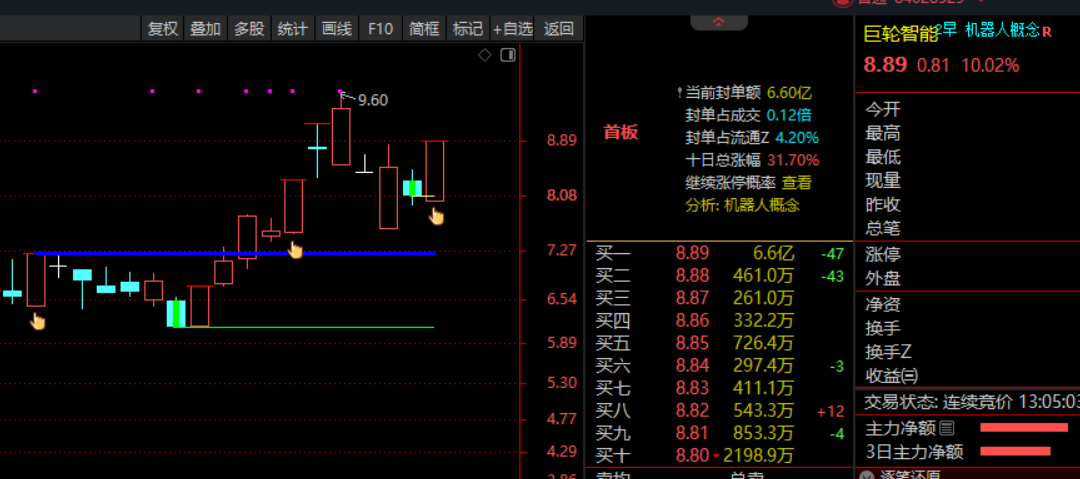This screenshot has width=1080, height=479.
Task: Click cyan 机器人概念 tag in header
Action: click(1002, 30)
